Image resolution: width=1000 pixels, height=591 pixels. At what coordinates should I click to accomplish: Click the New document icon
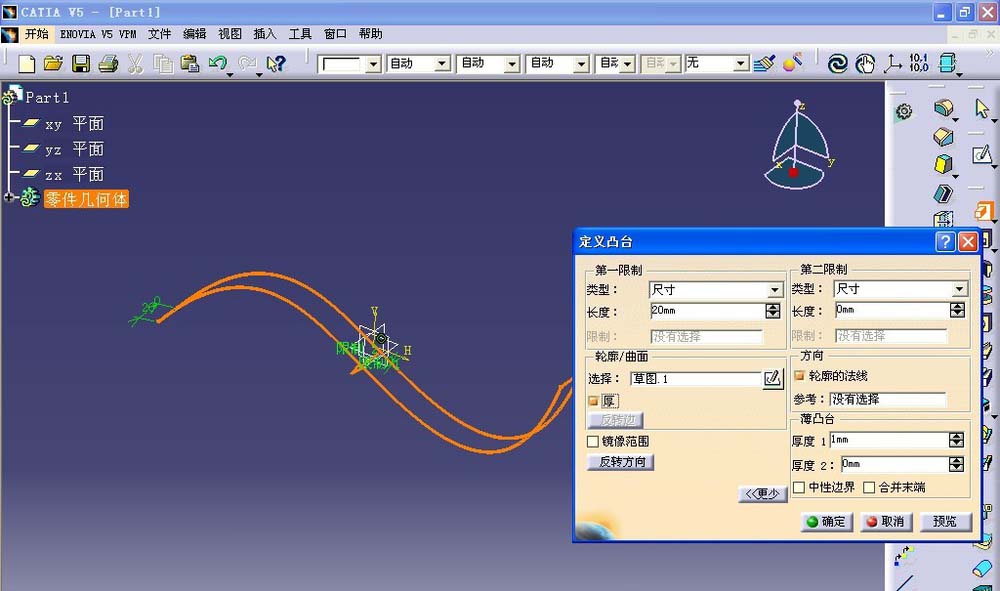[27, 63]
